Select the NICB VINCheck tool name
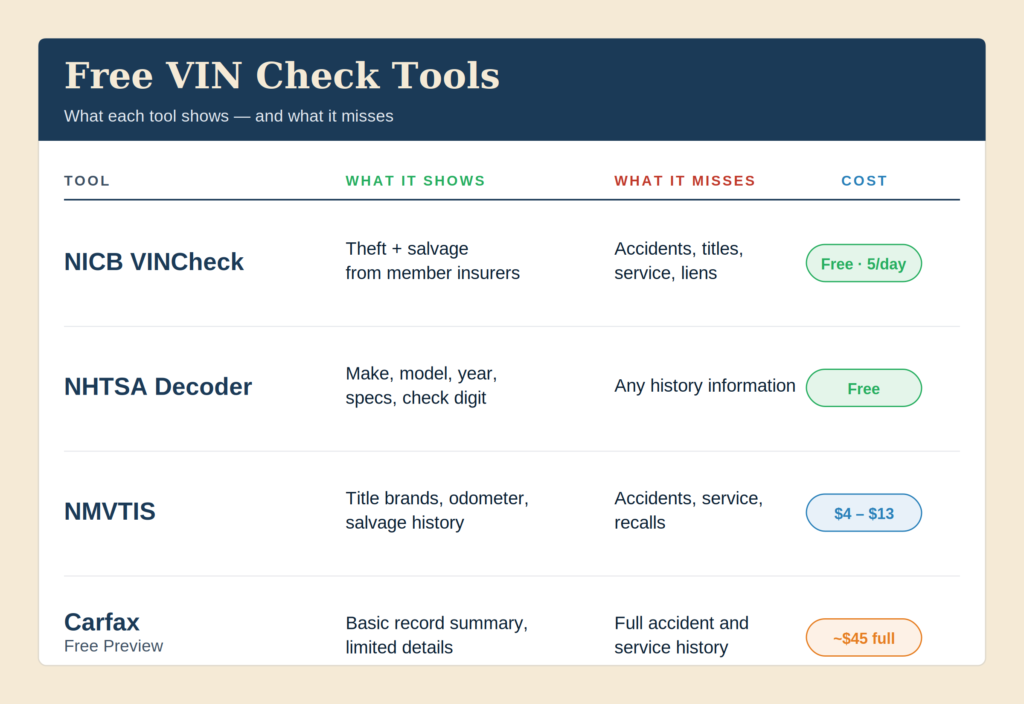 point(153,262)
